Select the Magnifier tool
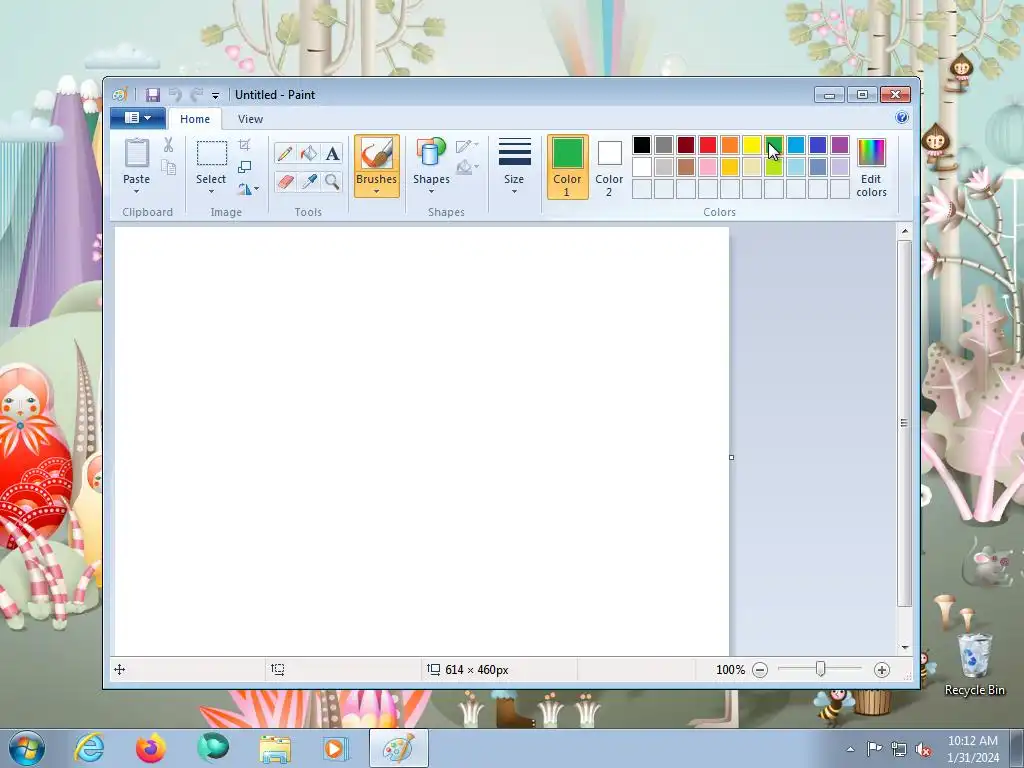 [x=332, y=181]
